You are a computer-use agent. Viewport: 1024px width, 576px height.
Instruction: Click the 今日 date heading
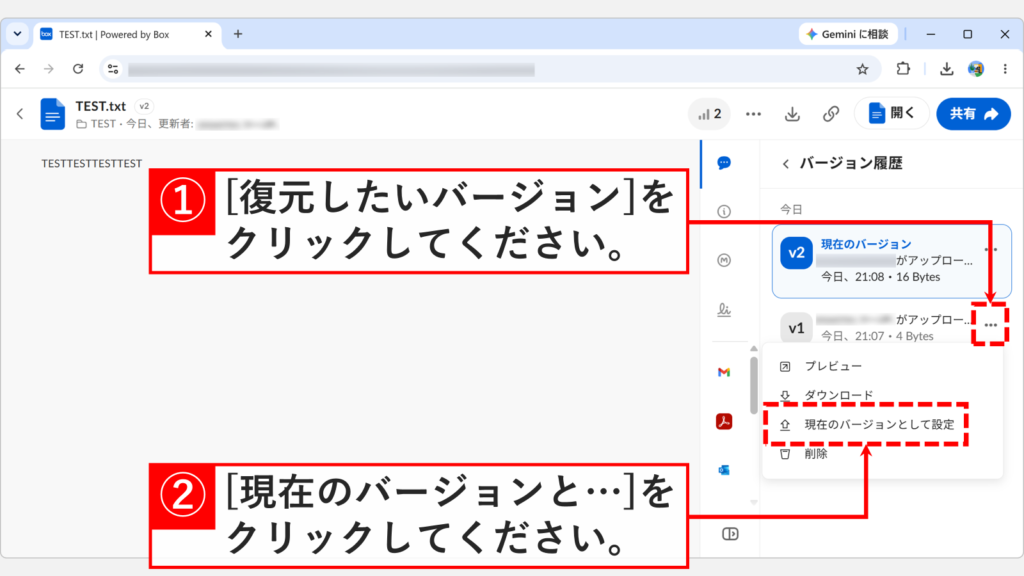pos(791,210)
